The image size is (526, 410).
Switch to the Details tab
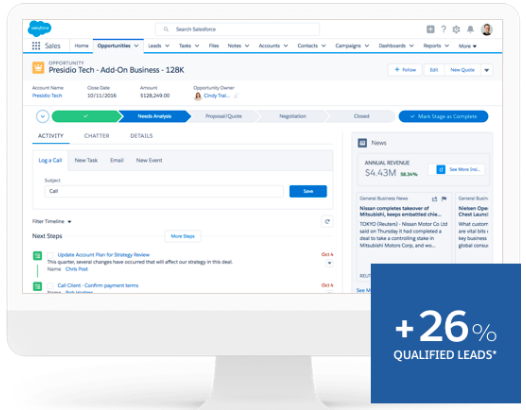141,136
